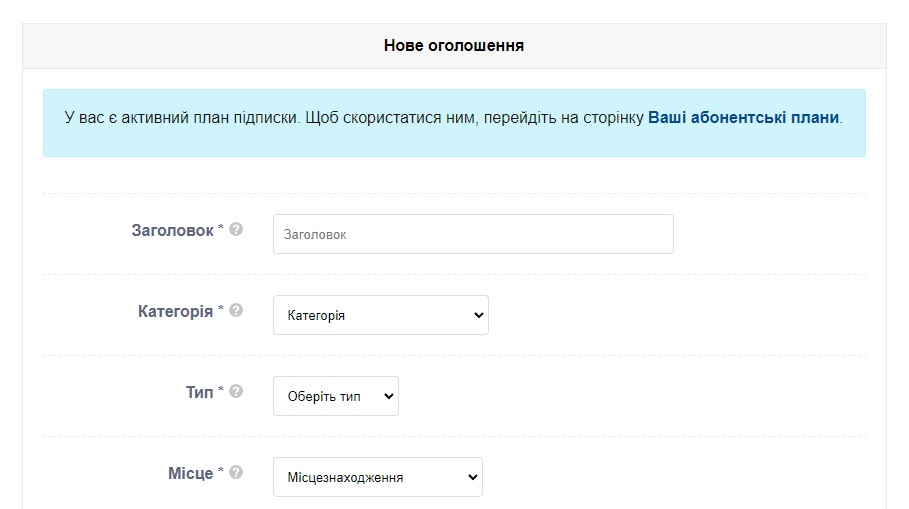
Task: Click the Тип field label
Action: (x=199, y=392)
